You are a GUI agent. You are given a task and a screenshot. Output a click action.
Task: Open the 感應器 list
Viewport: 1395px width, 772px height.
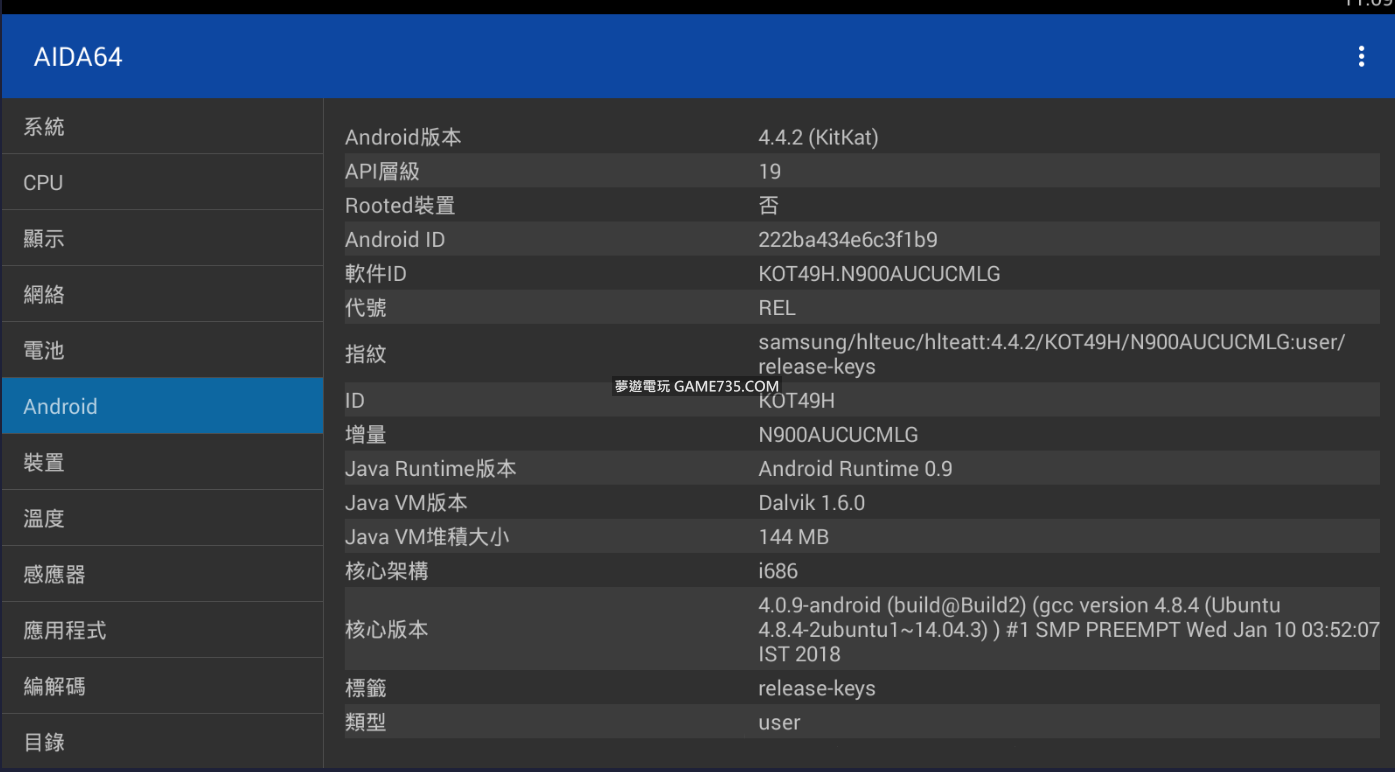click(x=163, y=575)
